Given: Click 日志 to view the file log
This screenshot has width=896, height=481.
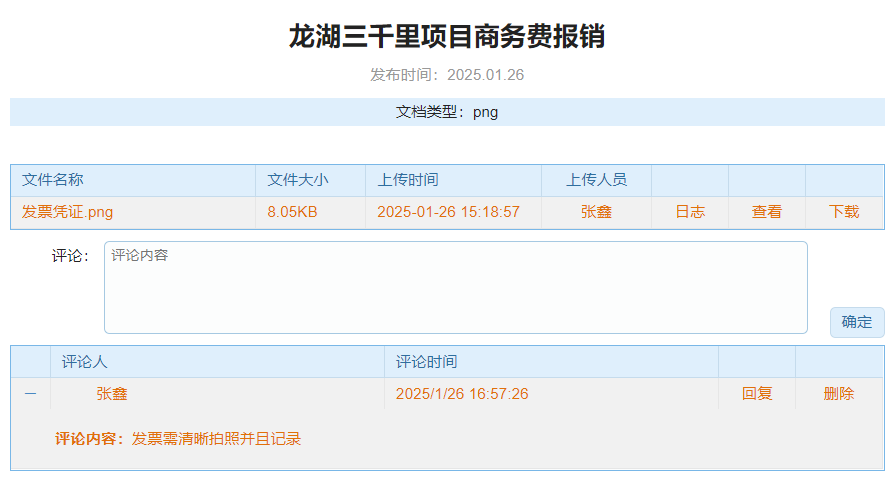Looking at the screenshot, I should point(690,212).
